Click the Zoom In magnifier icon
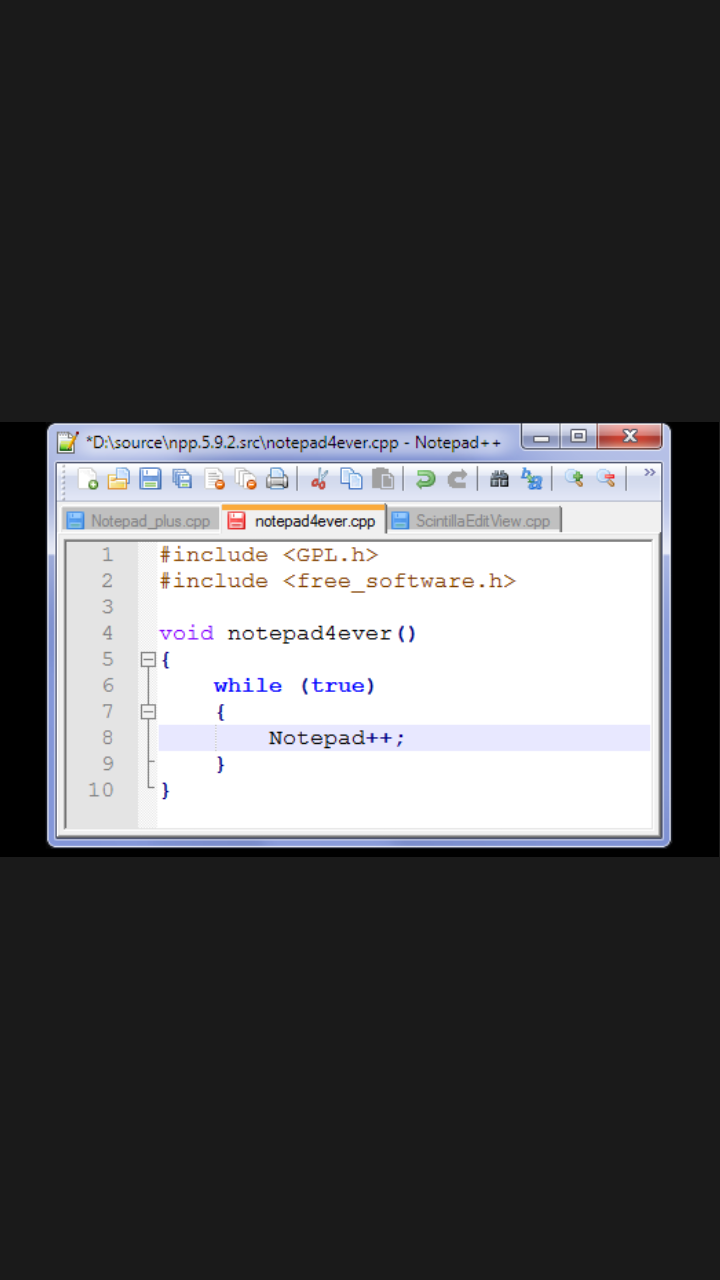This screenshot has height=1280, width=720. pyautogui.click(x=574, y=479)
